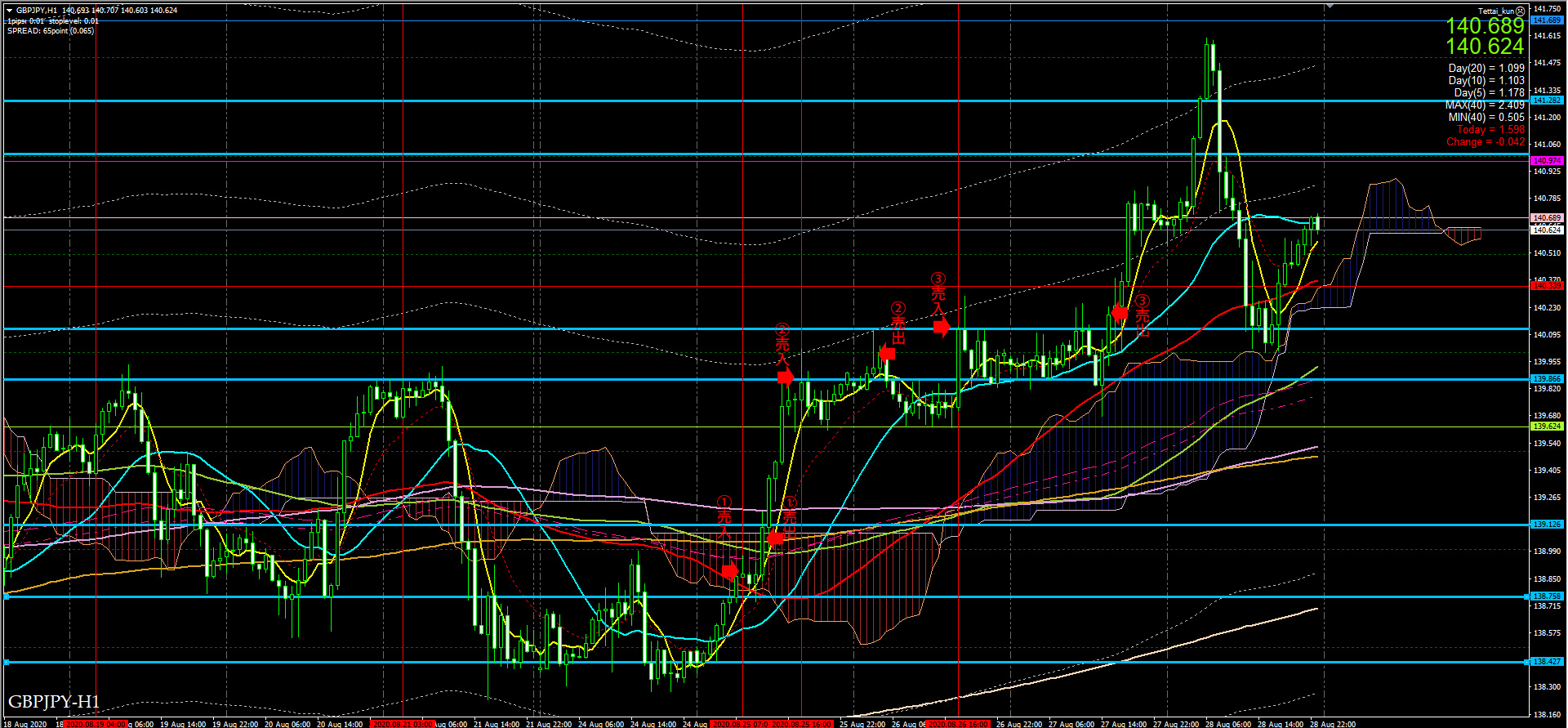
Task: Click the 19 Aug 14:00 time axis label
Action: coord(183,724)
